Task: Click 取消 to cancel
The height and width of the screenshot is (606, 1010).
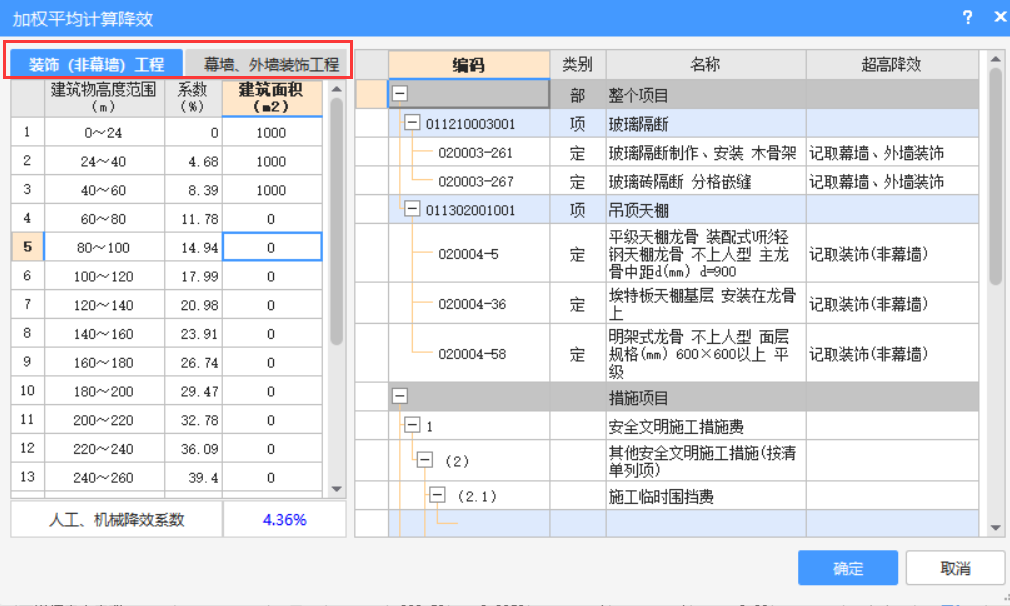Action: [955, 568]
